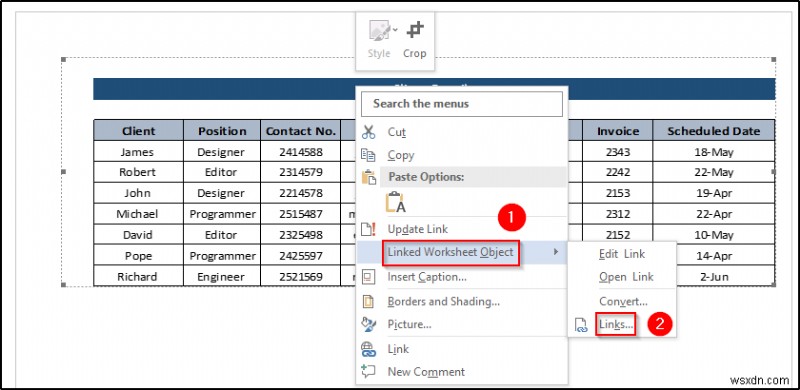
Task: Click the Insert Caption icon
Action: 368,277
